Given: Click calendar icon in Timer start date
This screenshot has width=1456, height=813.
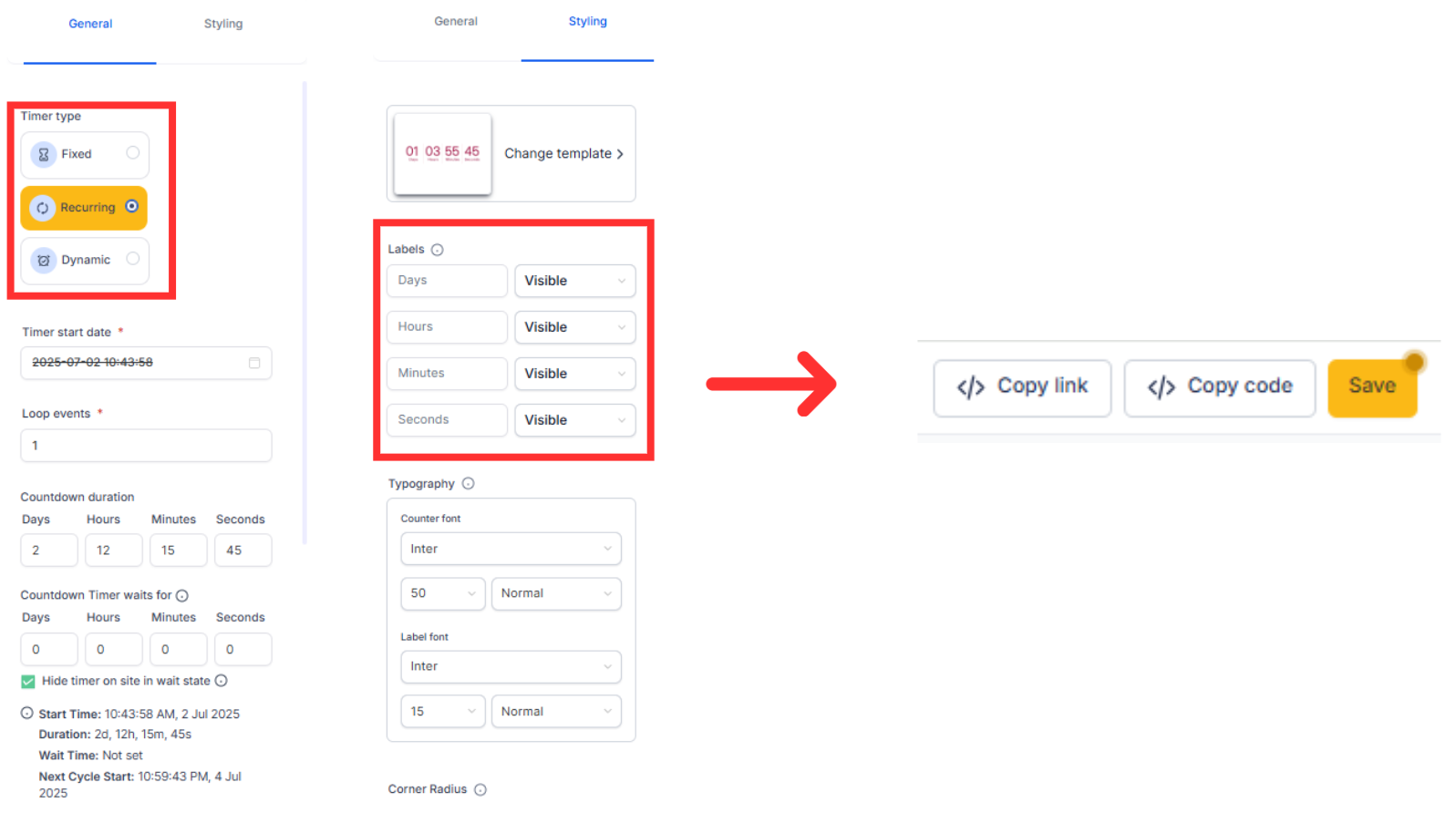Looking at the screenshot, I should pos(254,363).
